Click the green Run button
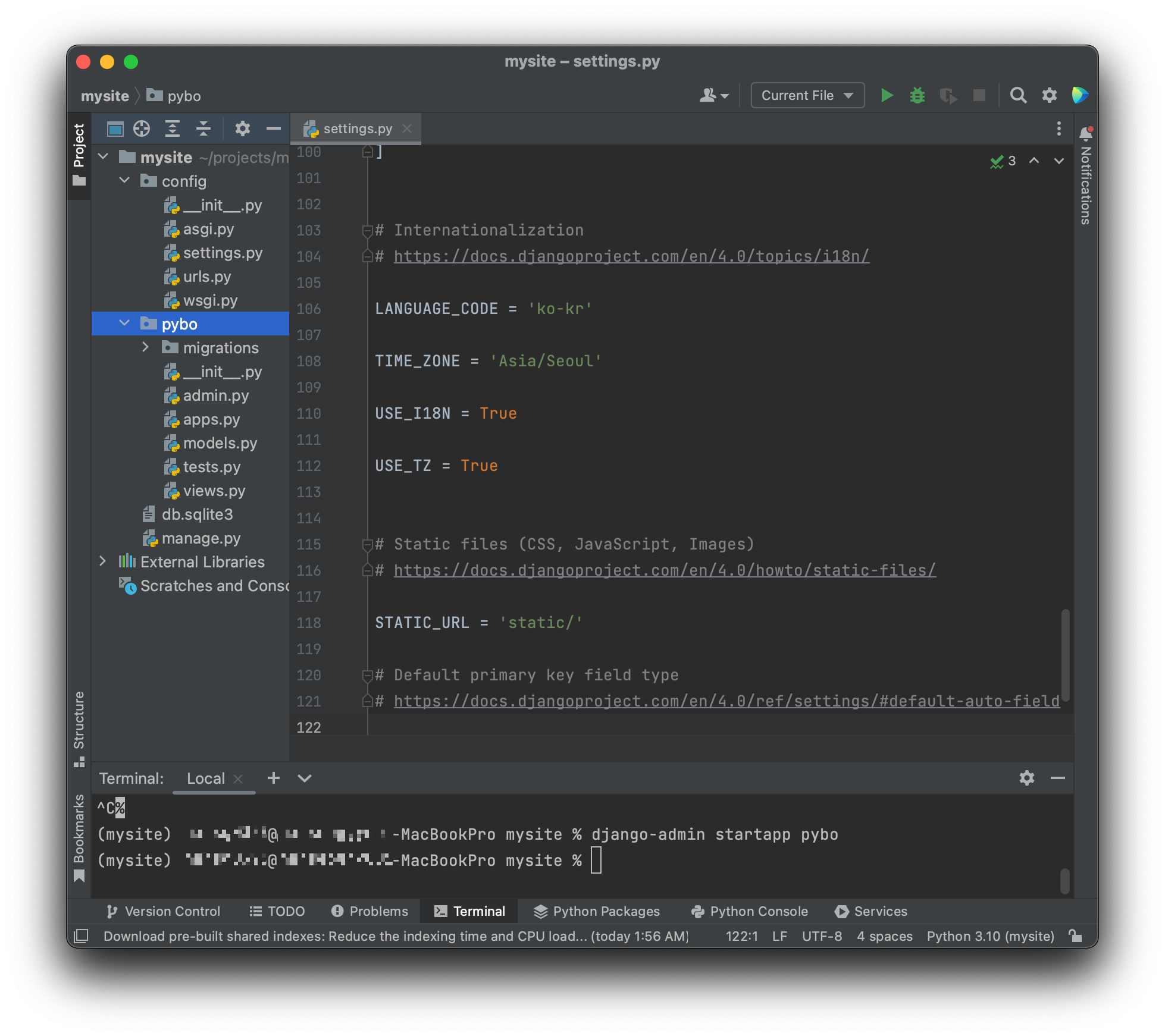 pyautogui.click(x=887, y=95)
